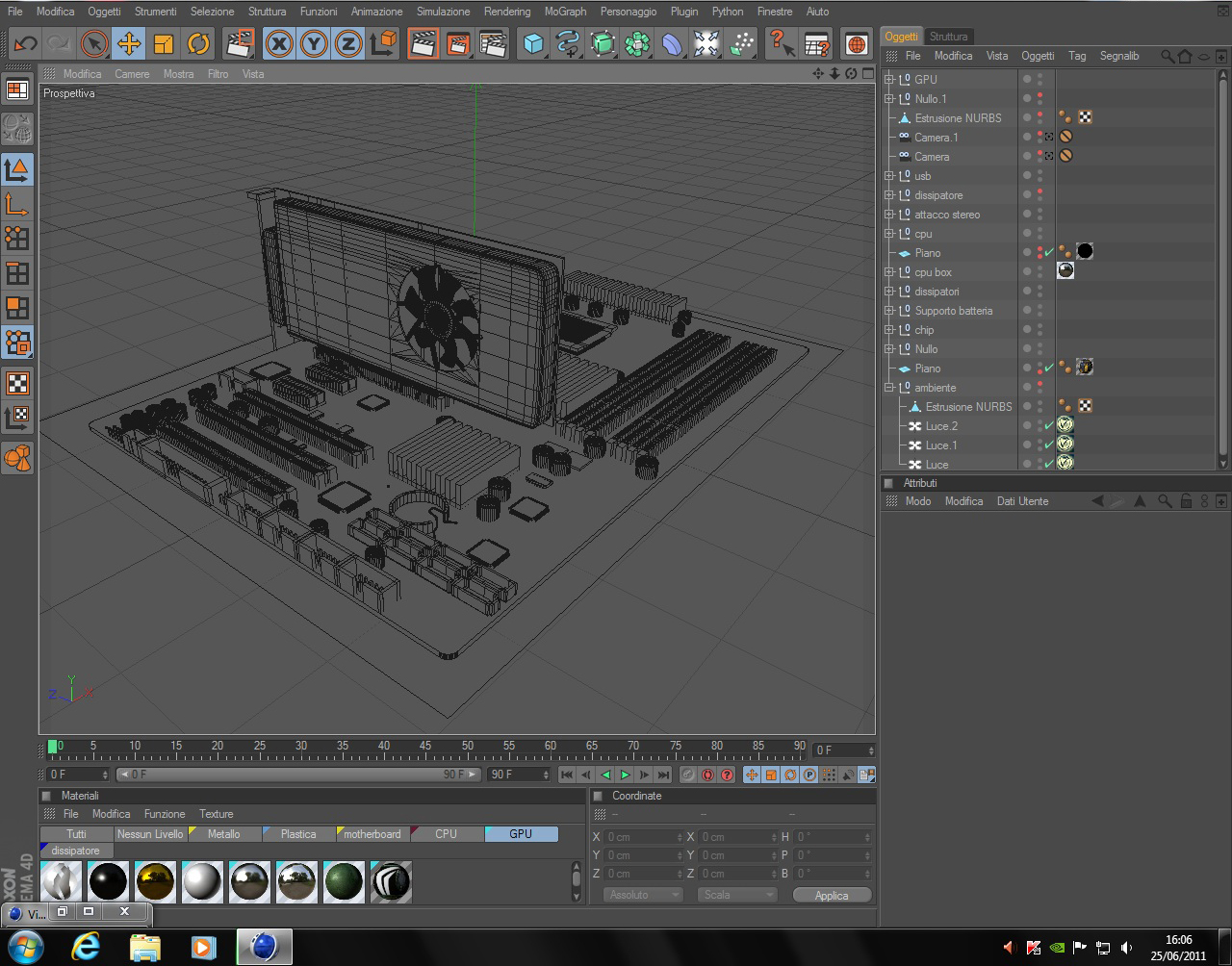This screenshot has width=1232, height=966.
Task: Toggle X axis lock
Action: pos(279,43)
